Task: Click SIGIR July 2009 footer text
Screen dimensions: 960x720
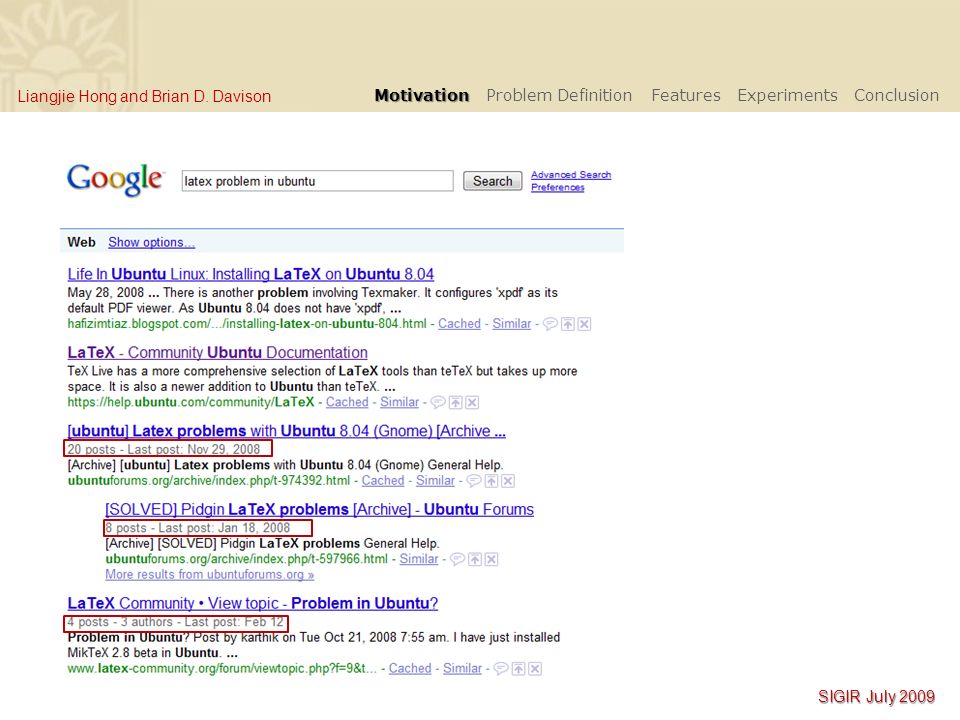Action: point(876,697)
